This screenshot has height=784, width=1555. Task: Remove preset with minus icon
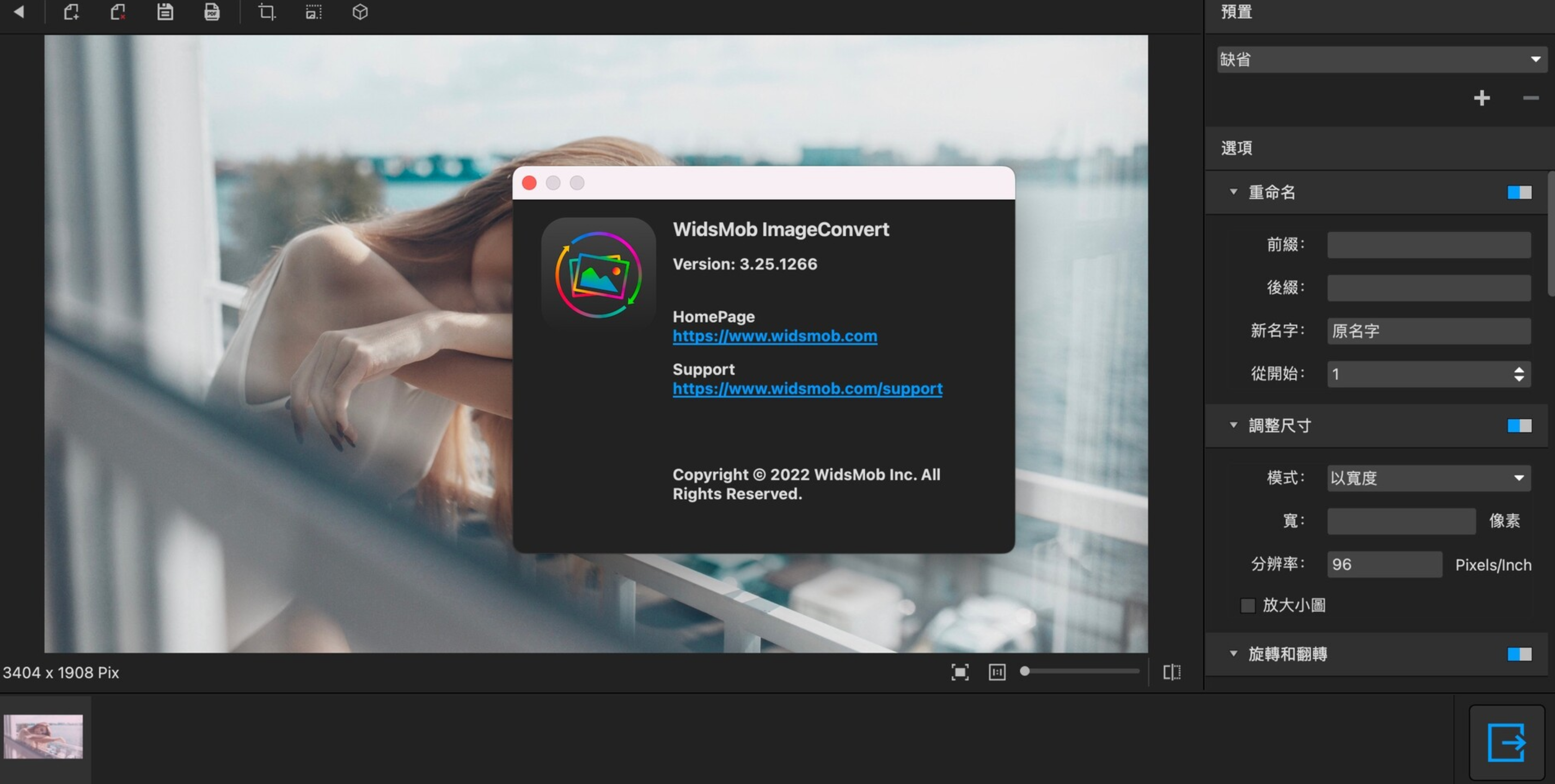click(1531, 98)
